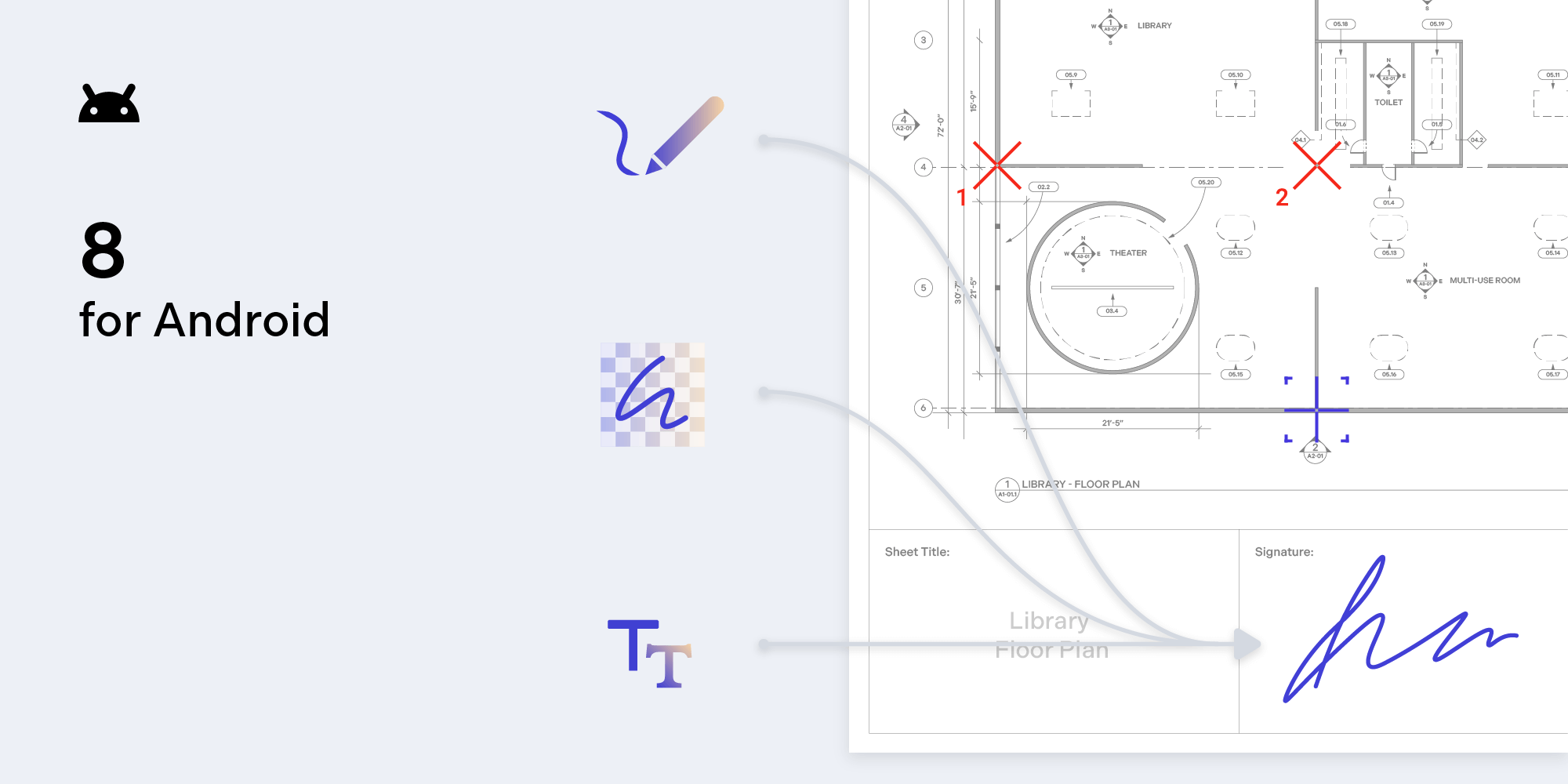Image resolution: width=1568 pixels, height=784 pixels.
Task: Click the tag 05.13
Action: click(1389, 253)
